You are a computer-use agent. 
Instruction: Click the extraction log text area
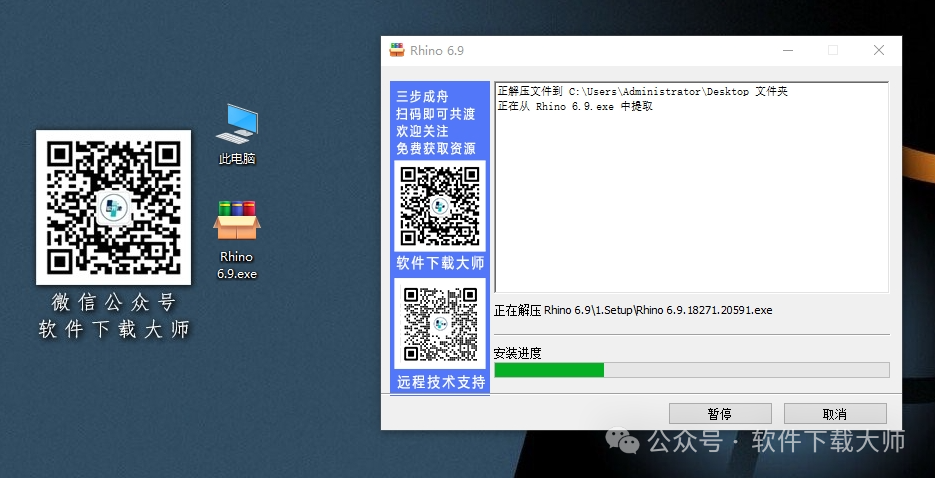(x=691, y=187)
